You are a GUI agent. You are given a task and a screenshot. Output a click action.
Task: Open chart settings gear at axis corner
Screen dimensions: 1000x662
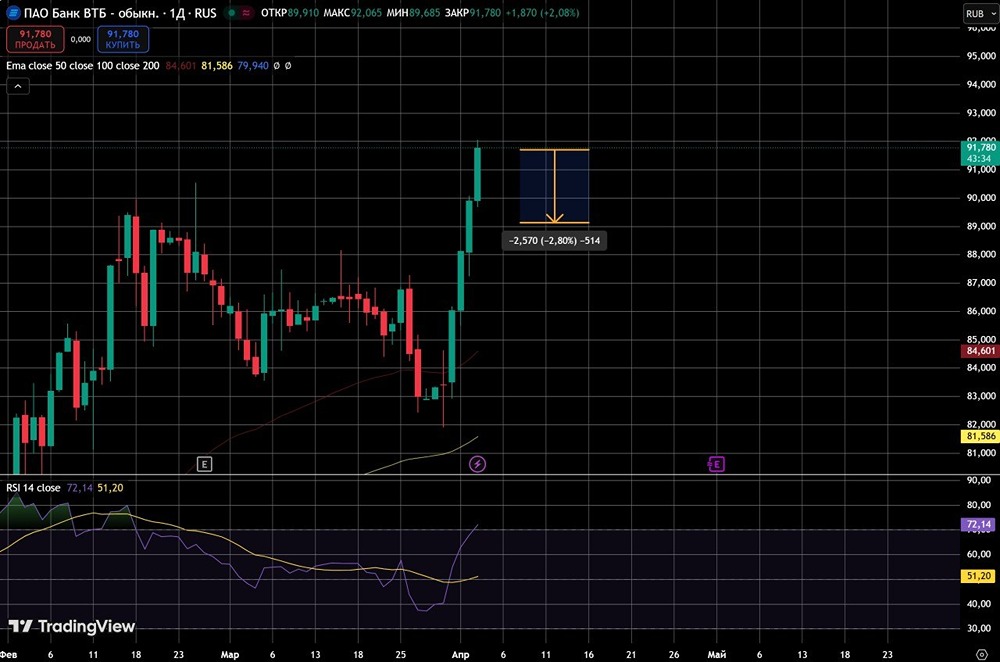coord(982,654)
